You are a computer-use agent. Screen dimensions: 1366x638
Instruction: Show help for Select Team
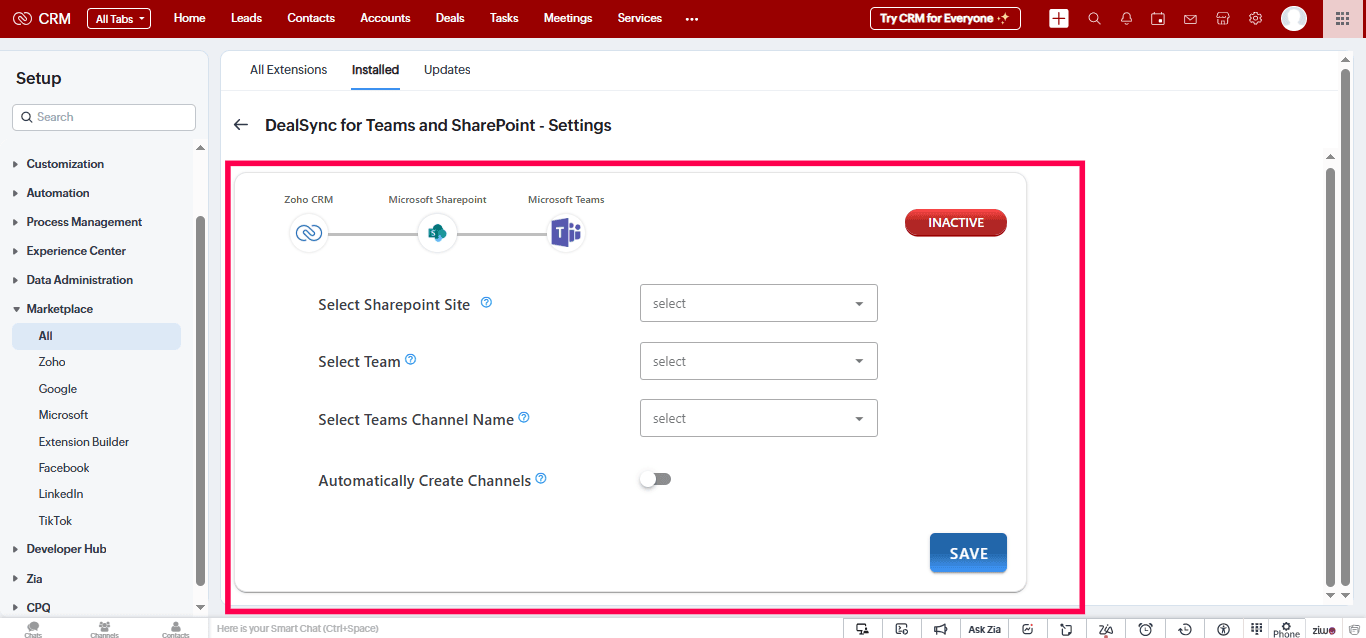coord(410,359)
